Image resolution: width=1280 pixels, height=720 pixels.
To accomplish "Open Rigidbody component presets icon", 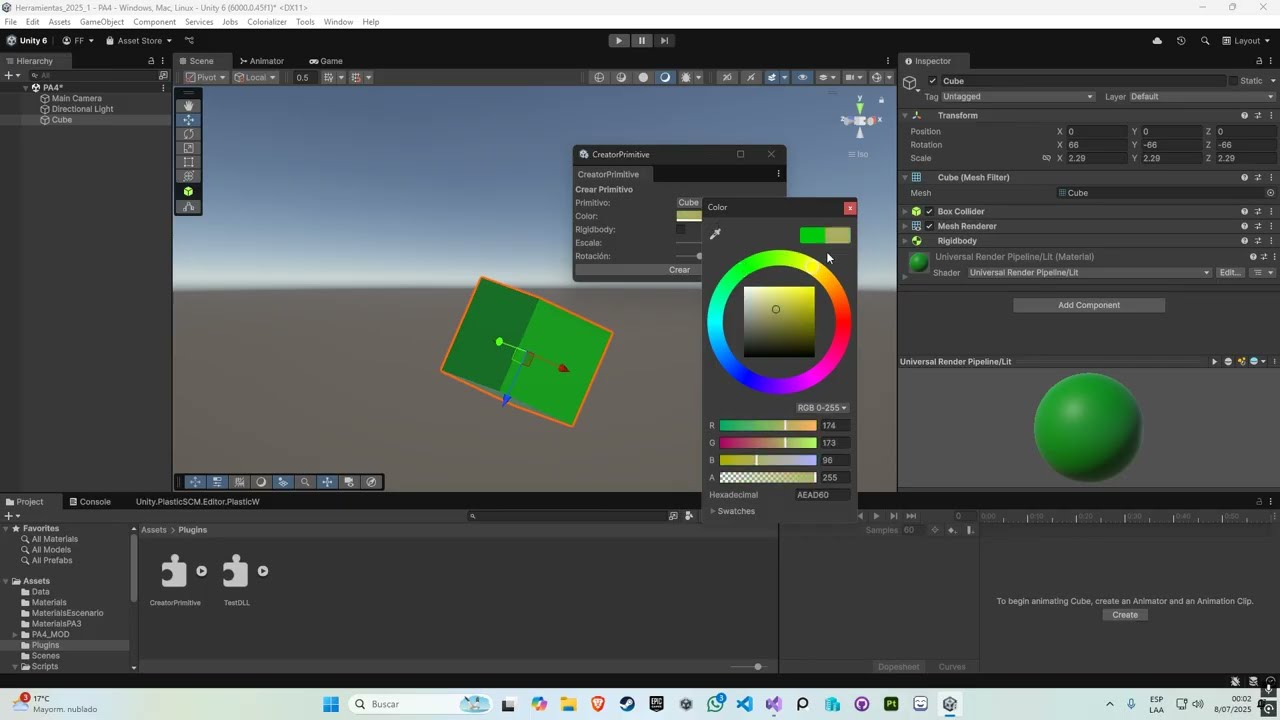I will click(x=1258, y=241).
